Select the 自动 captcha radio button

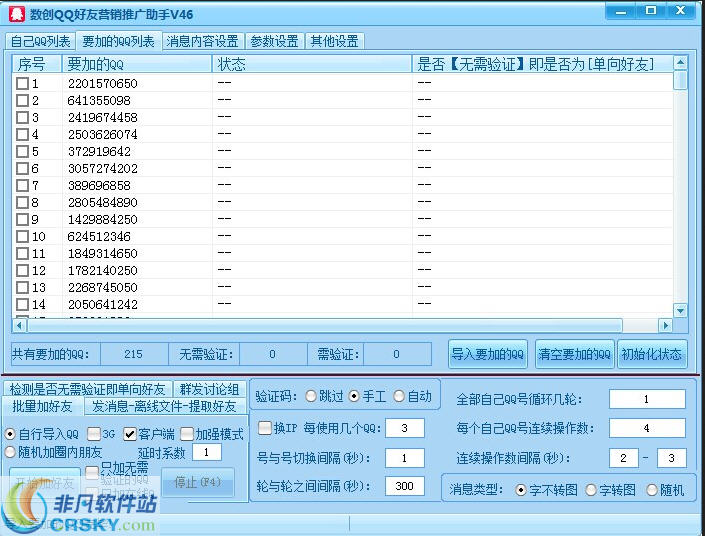(x=399, y=396)
